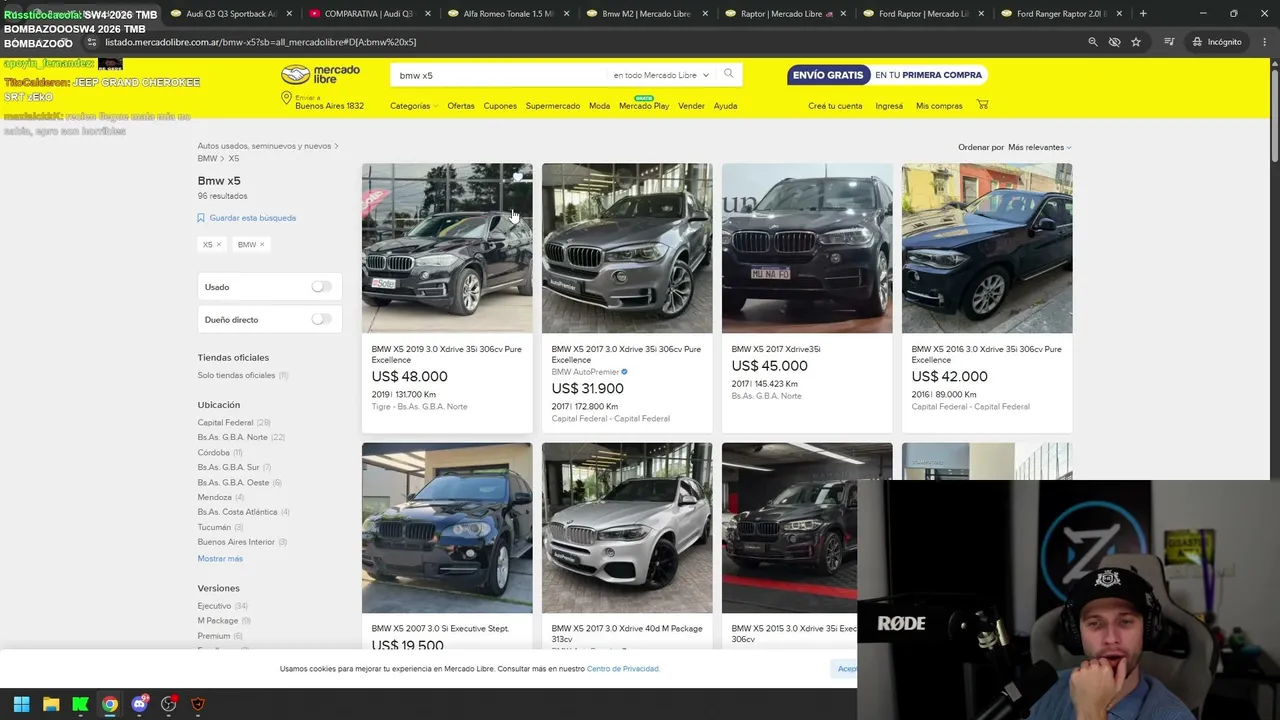Viewport: 1280px width, 720px height.
Task: Expand the Categorías menu
Action: [413, 106]
